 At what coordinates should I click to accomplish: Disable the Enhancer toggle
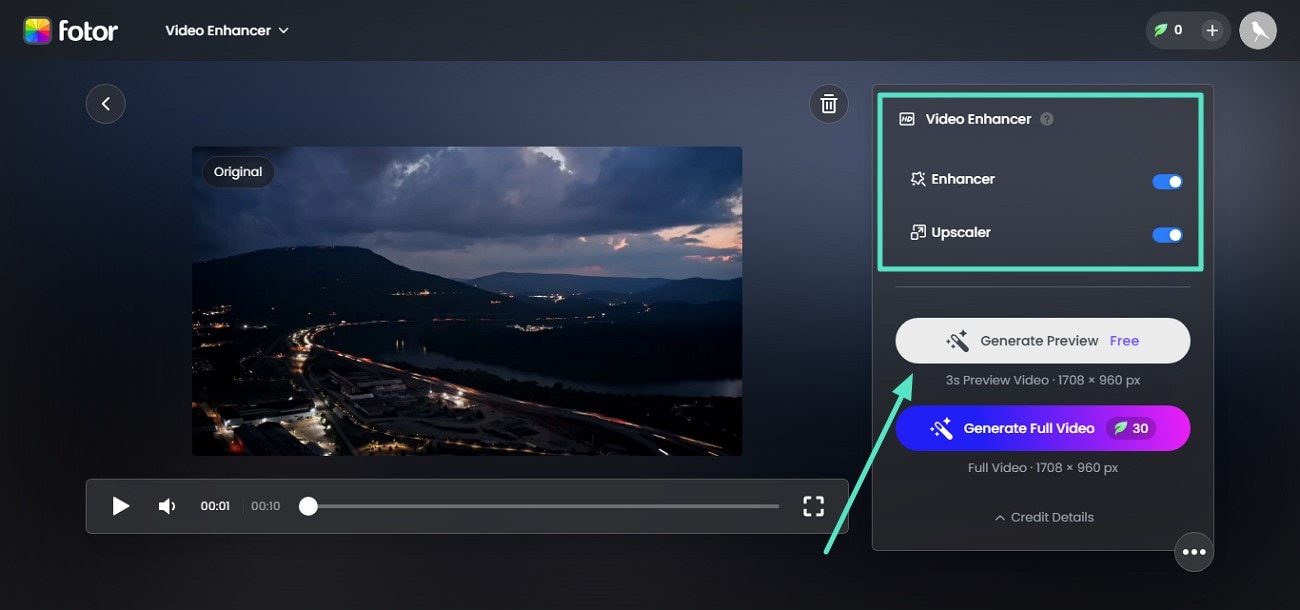(1166, 181)
